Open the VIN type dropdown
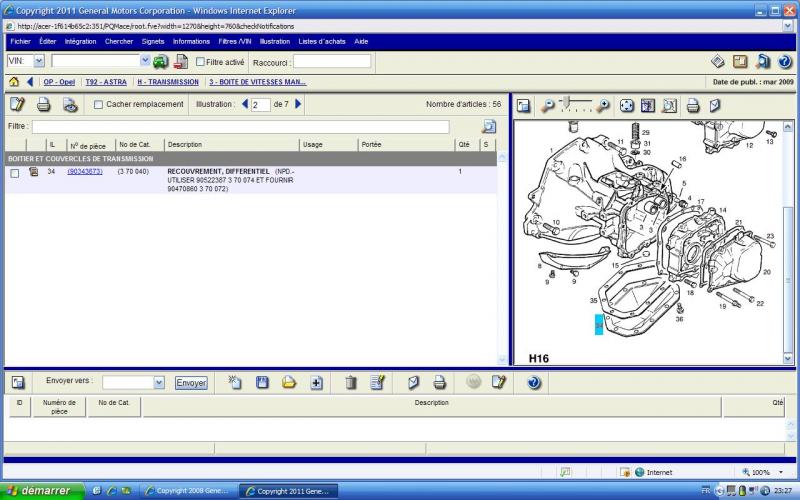Screen dimensions: 800x500 39,61
